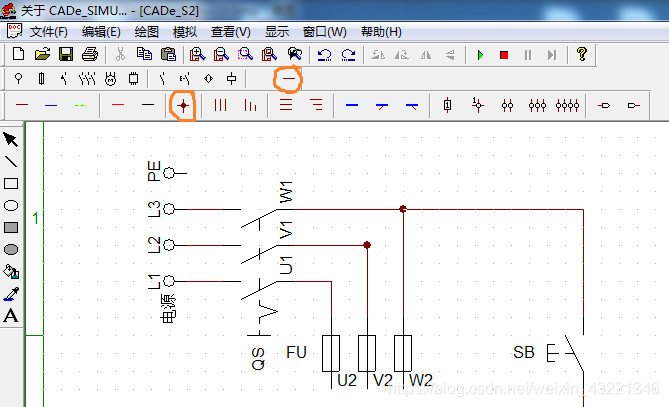Viewport: 669px width, 407px height.
Task: Open the 窗口(W) menu
Action: [324, 32]
